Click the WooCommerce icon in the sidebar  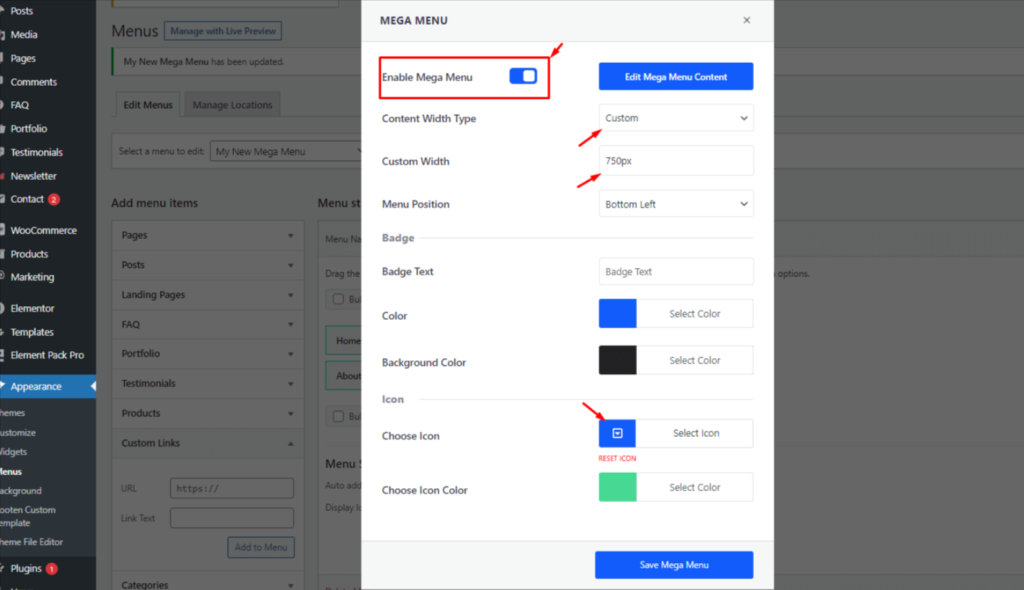pyautogui.click(x=2, y=230)
